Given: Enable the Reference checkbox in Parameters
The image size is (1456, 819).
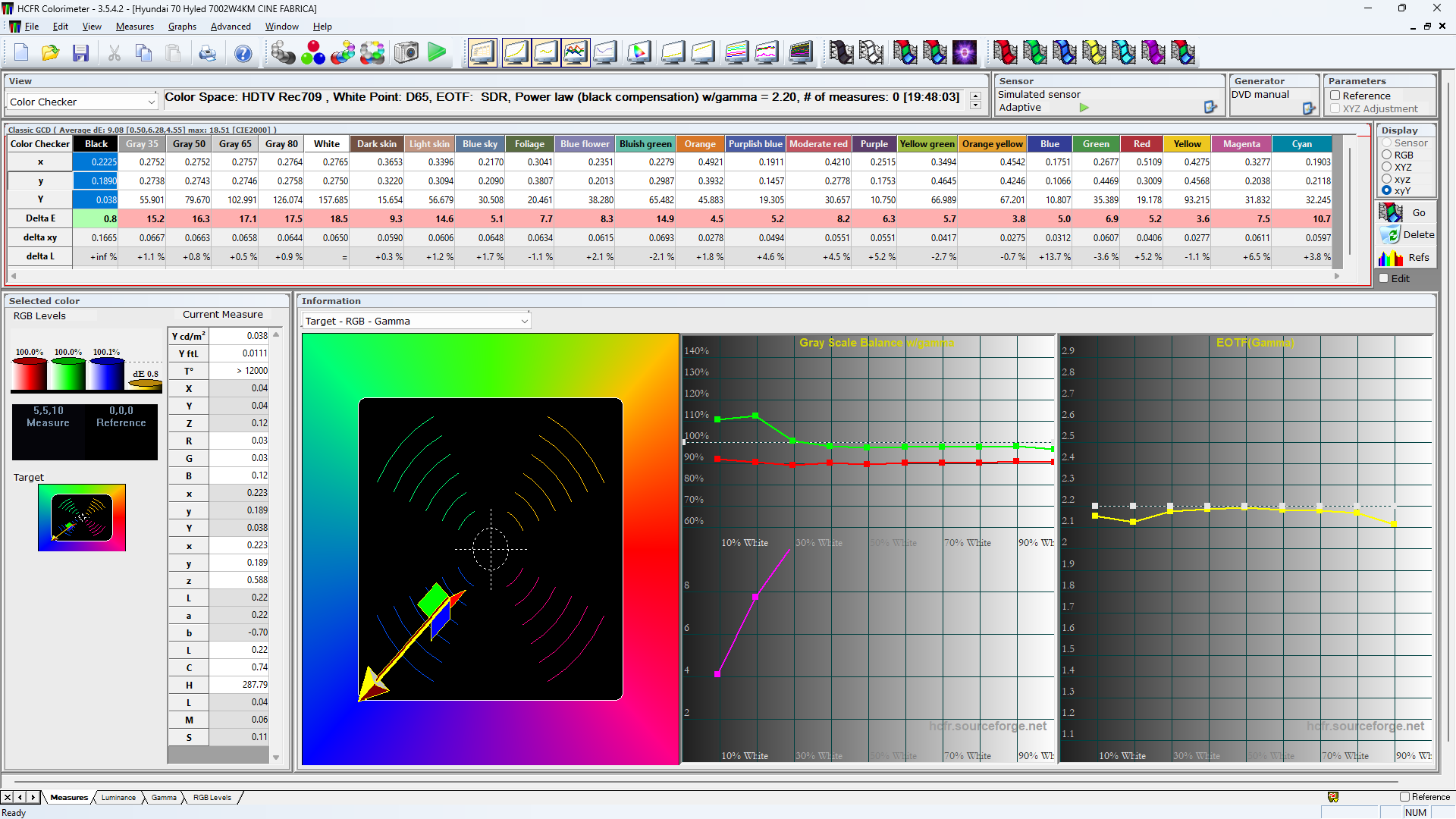Looking at the screenshot, I should coord(1336,96).
